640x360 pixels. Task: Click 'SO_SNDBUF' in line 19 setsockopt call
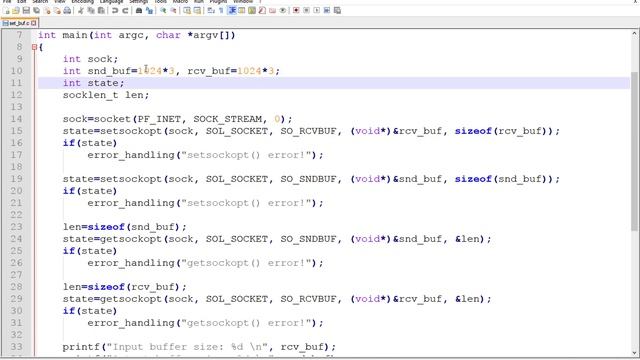pyautogui.click(x=308, y=179)
